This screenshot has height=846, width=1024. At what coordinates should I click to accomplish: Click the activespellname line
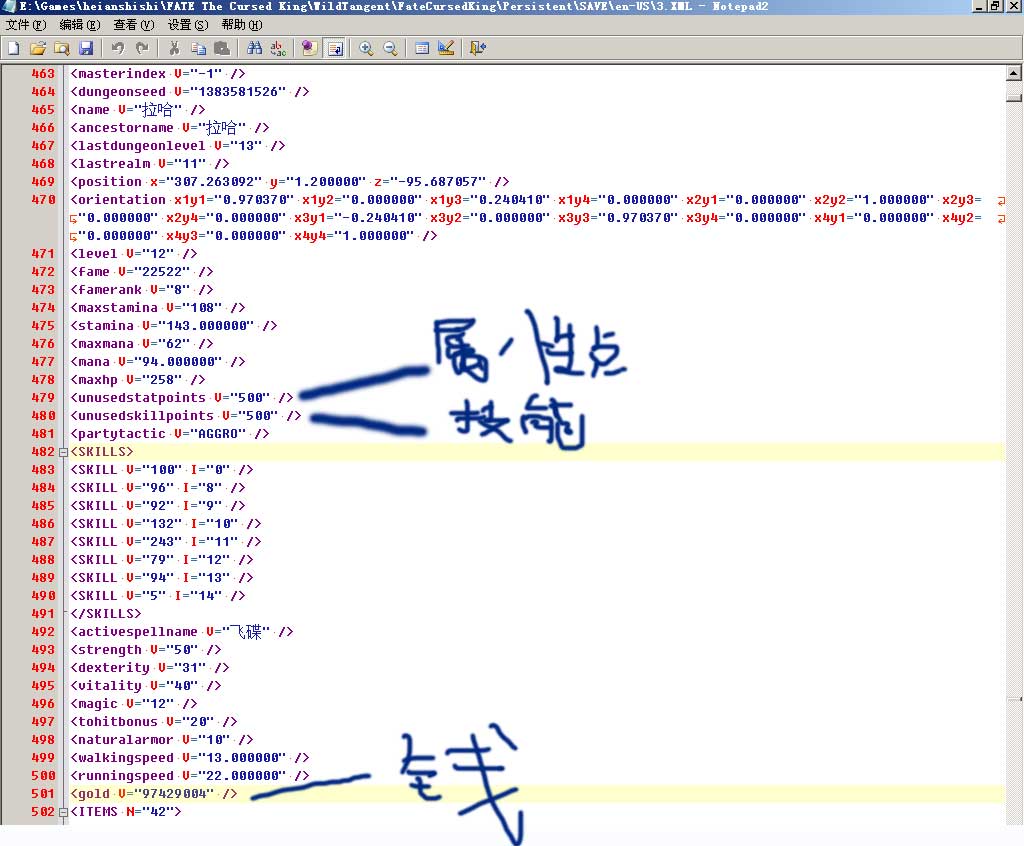pos(182,632)
